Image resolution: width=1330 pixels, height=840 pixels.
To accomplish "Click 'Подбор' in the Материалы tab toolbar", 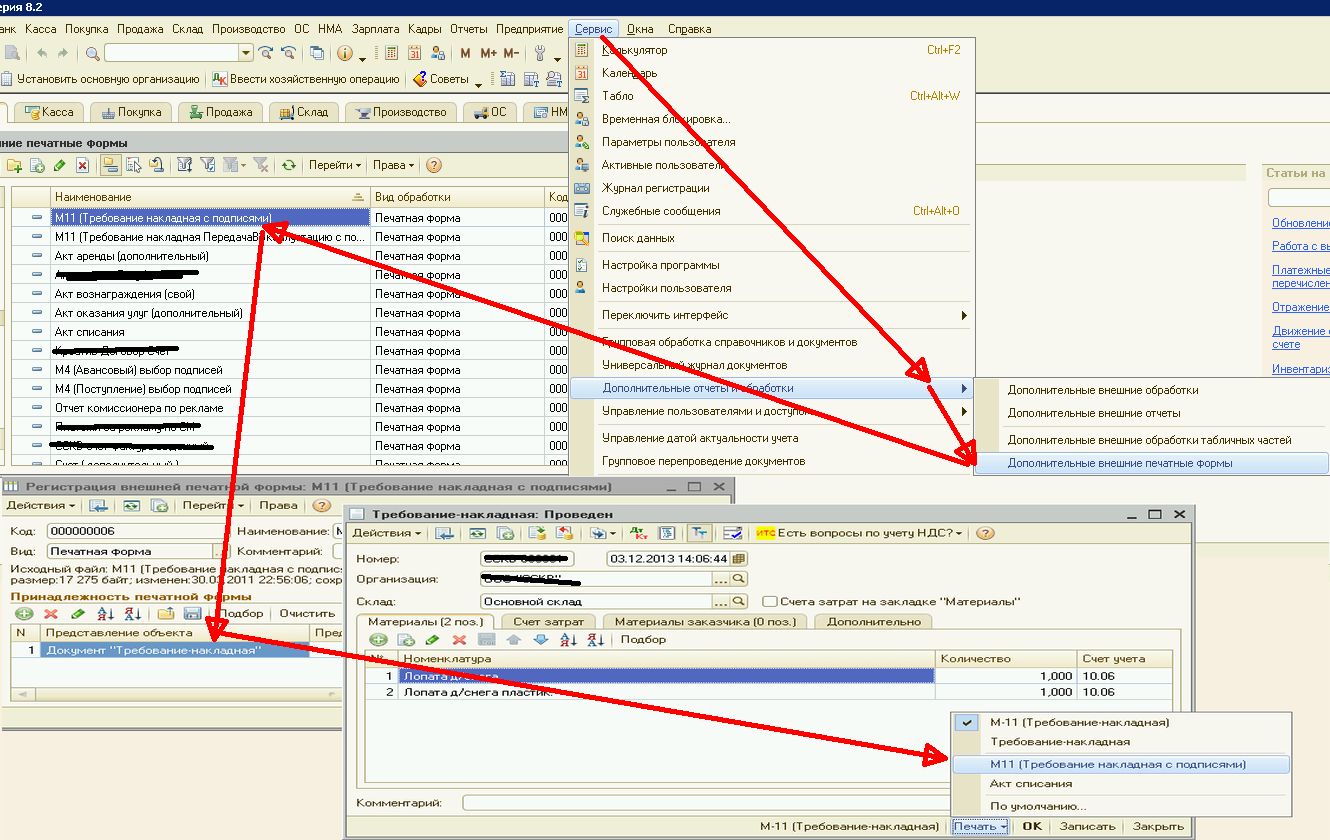I will [x=644, y=639].
